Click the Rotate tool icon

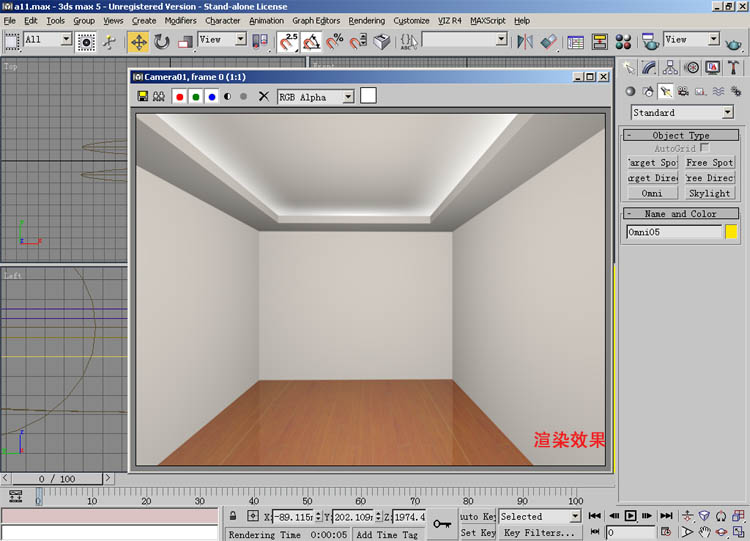[161, 41]
